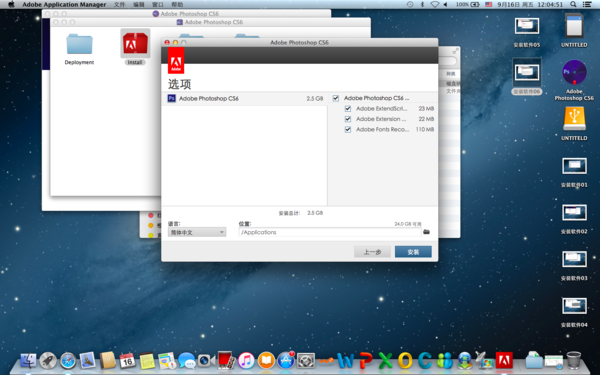Open the 安装软件02 screenshot on the desktop
This screenshot has width=600, height=375.
click(x=574, y=213)
